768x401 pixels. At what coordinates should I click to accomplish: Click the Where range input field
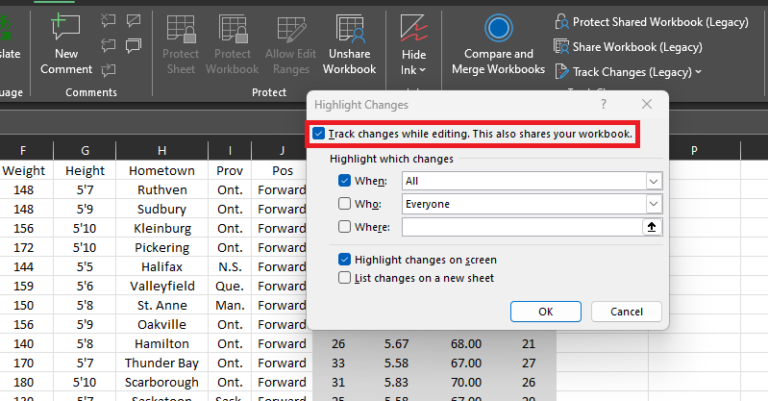click(522, 227)
